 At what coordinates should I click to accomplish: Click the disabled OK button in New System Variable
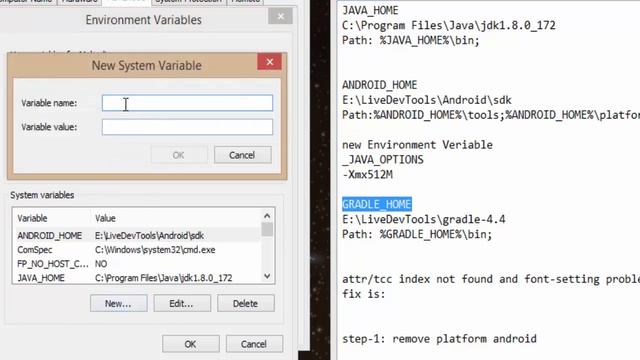179,155
